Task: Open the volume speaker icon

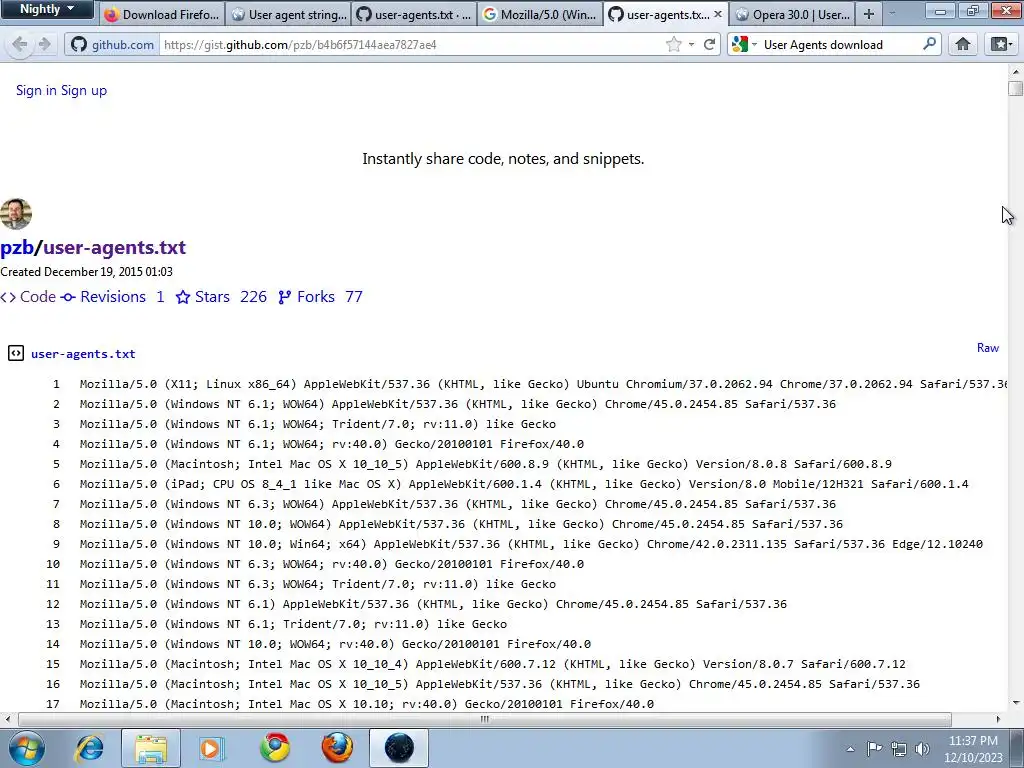Action: click(x=922, y=749)
